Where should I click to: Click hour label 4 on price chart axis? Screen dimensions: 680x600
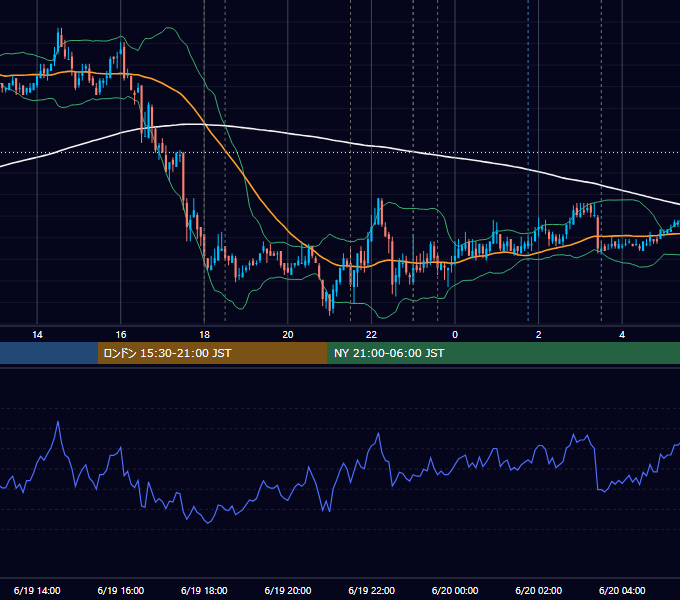click(622, 335)
